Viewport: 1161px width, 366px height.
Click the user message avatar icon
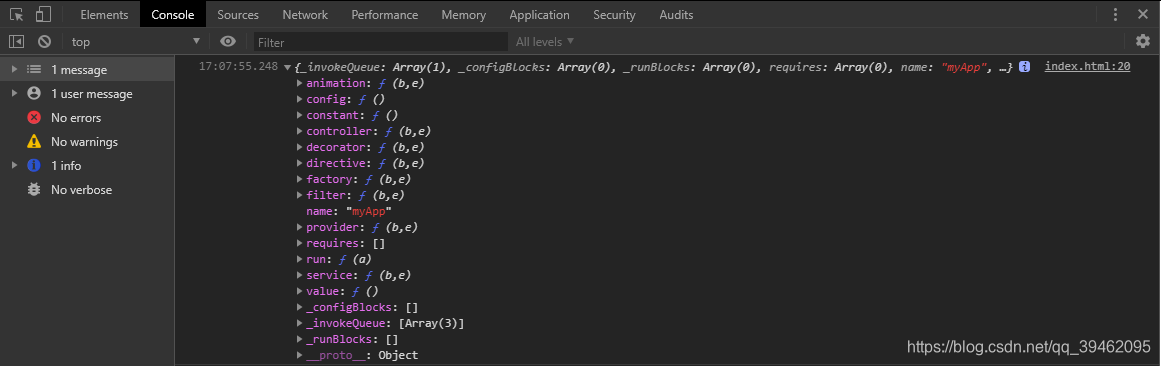tap(34, 94)
